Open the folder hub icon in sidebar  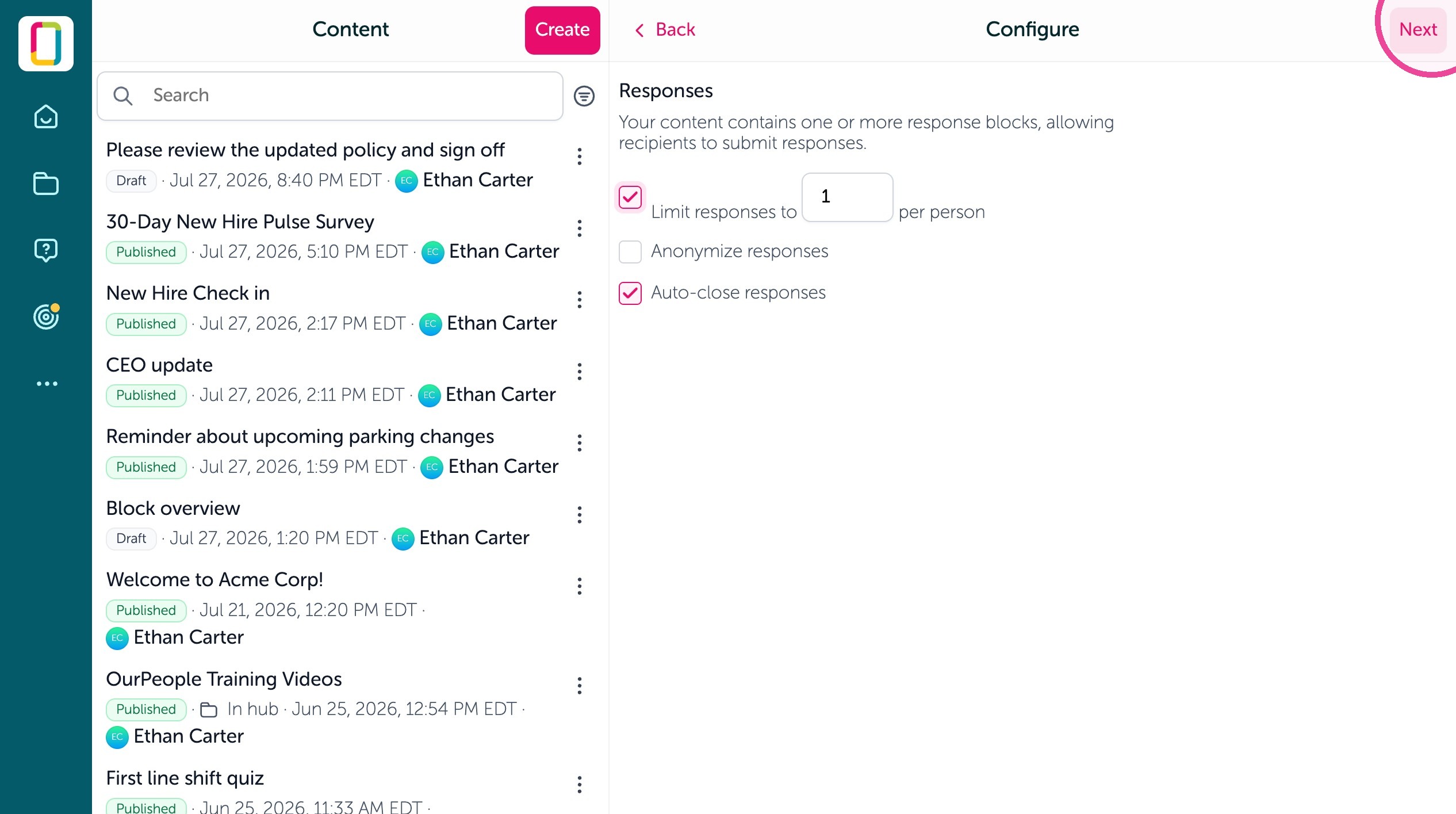(x=46, y=184)
